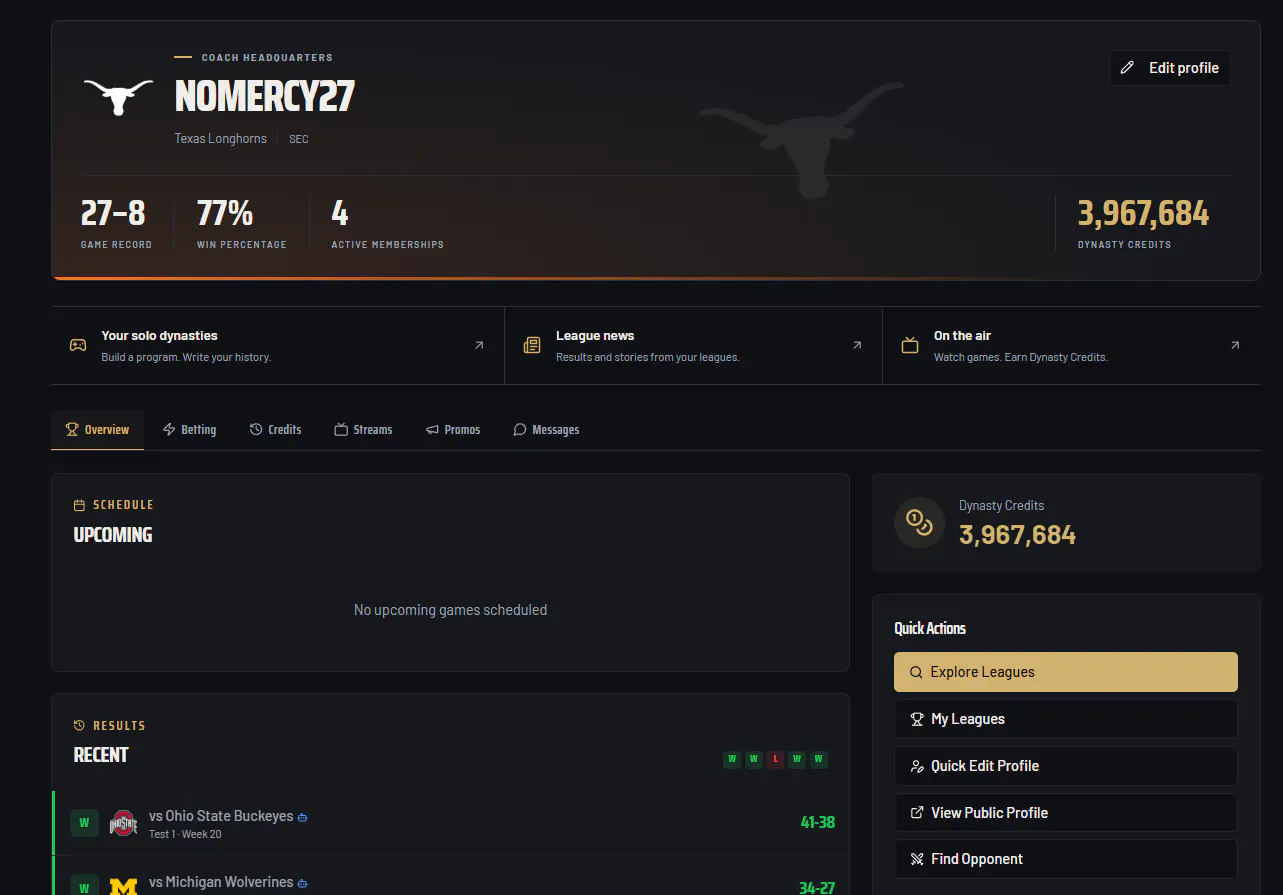Screen dimensions: 1283x895
Task: Click the magnifier icon in Explore Leagues
Action: coord(916,672)
